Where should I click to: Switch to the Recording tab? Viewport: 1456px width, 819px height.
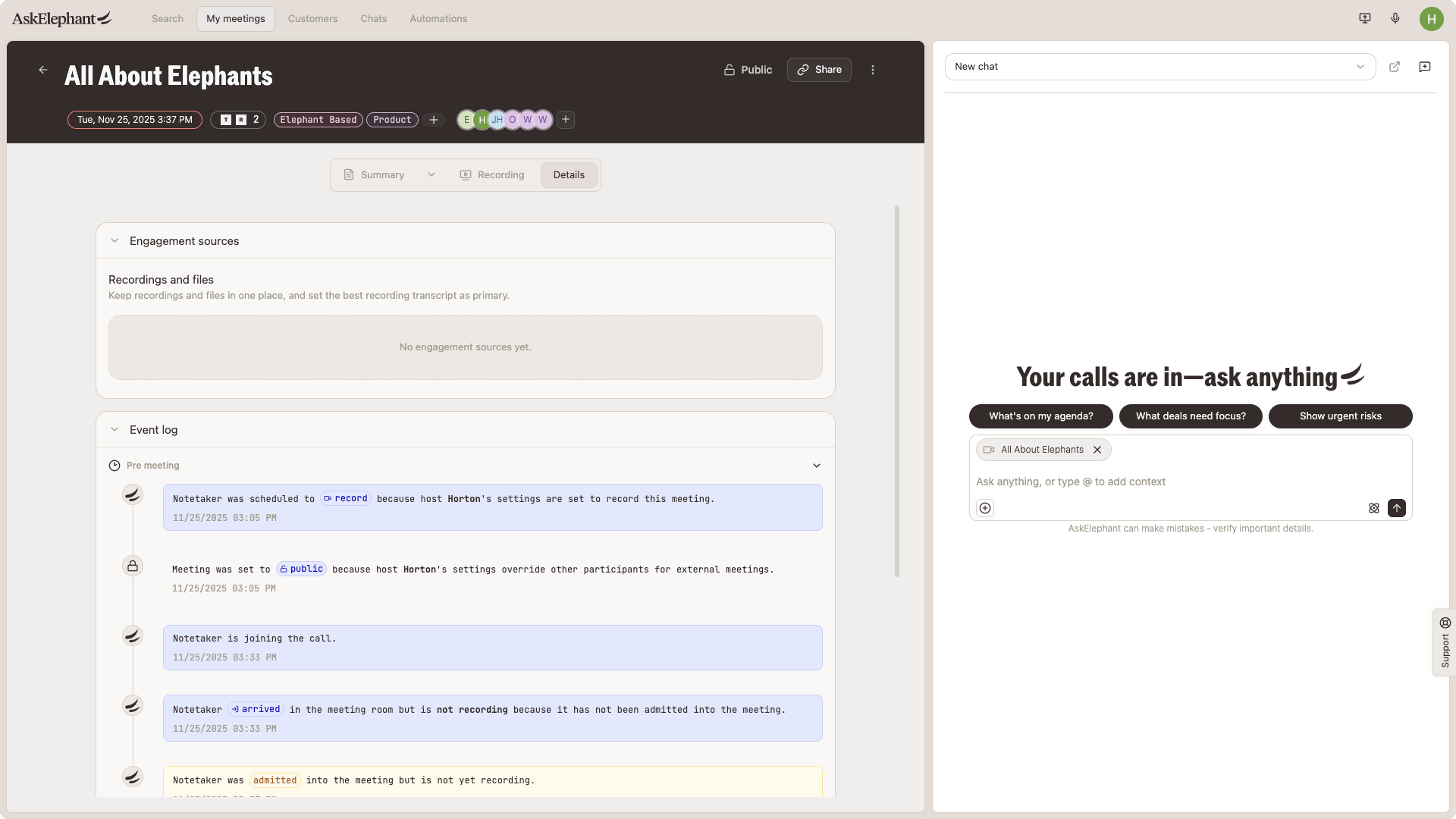pyautogui.click(x=492, y=175)
